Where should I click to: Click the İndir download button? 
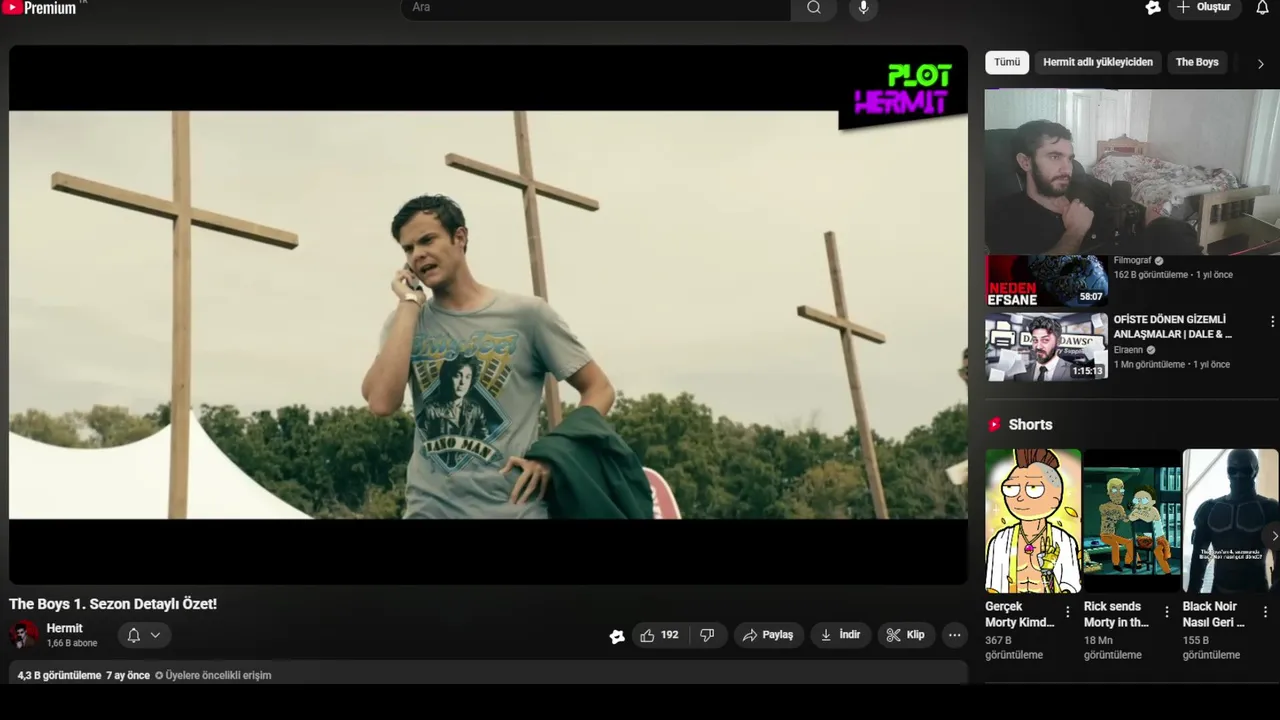pos(840,635)
